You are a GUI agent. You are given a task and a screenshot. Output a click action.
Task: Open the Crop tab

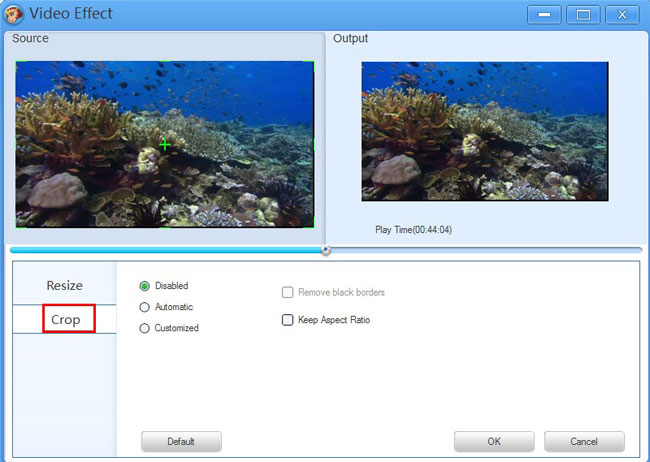click(65, 319)
